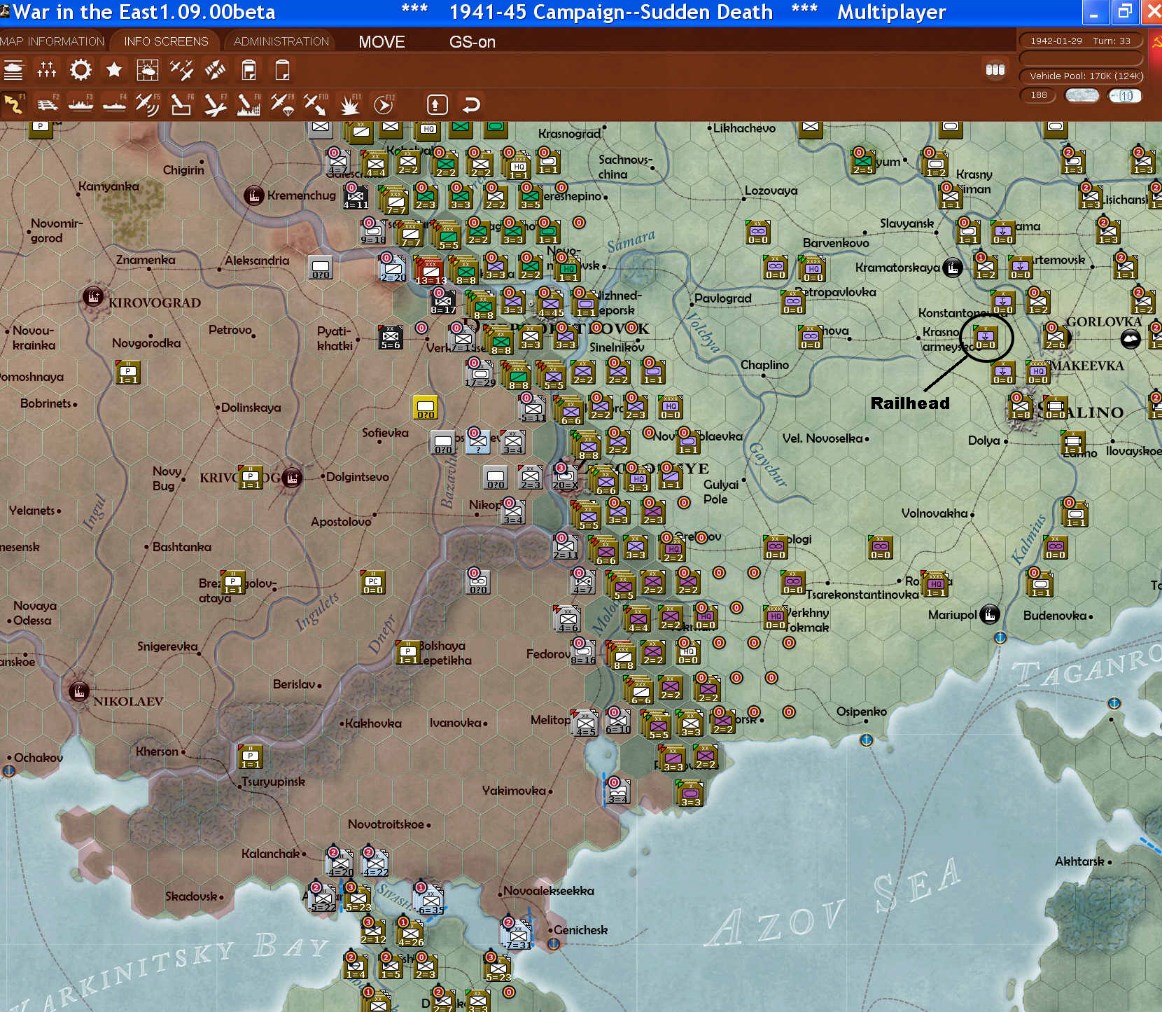Image resolution: width=1162 pixels, height=1012 pixels.
Task: Select F4 amphibious transport mode
Action: click(114, 104)
